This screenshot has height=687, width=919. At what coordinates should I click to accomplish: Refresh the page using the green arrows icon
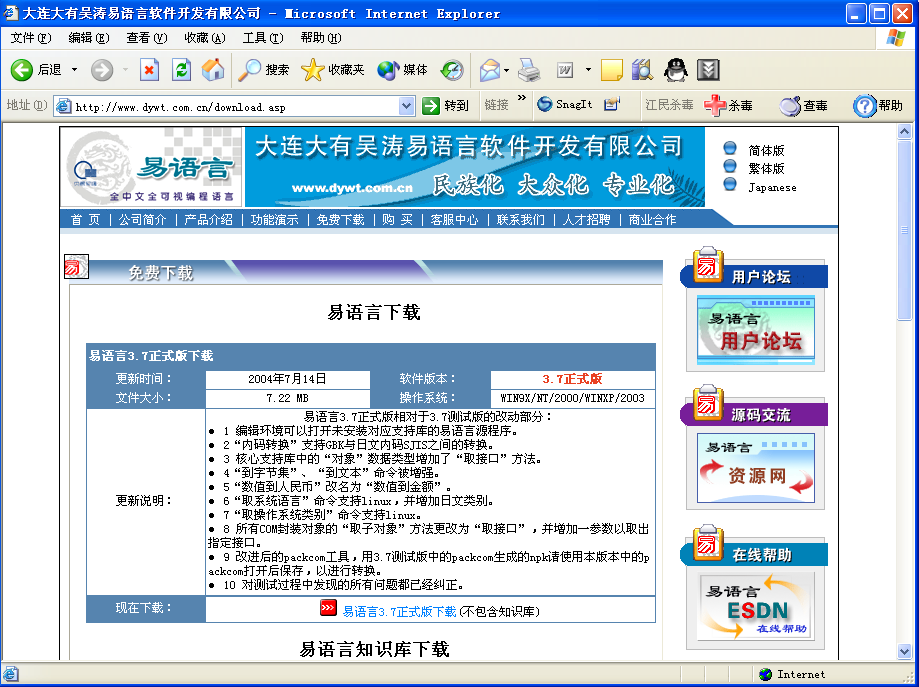tap(182, 70)
